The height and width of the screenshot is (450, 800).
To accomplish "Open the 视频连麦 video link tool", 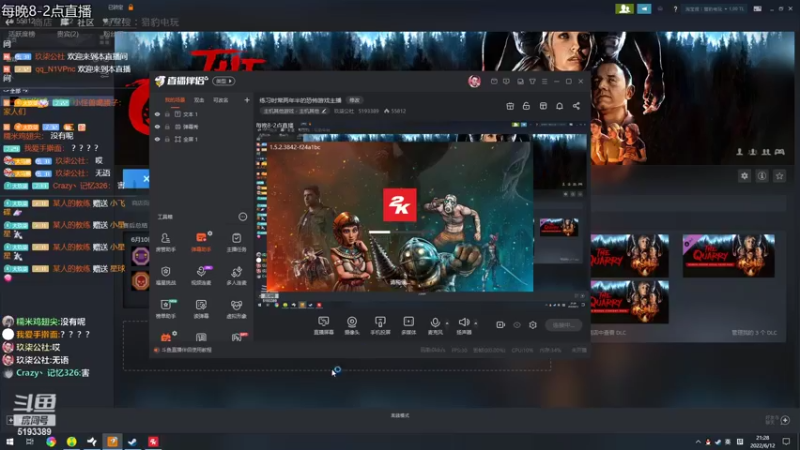I will (201, 276).
